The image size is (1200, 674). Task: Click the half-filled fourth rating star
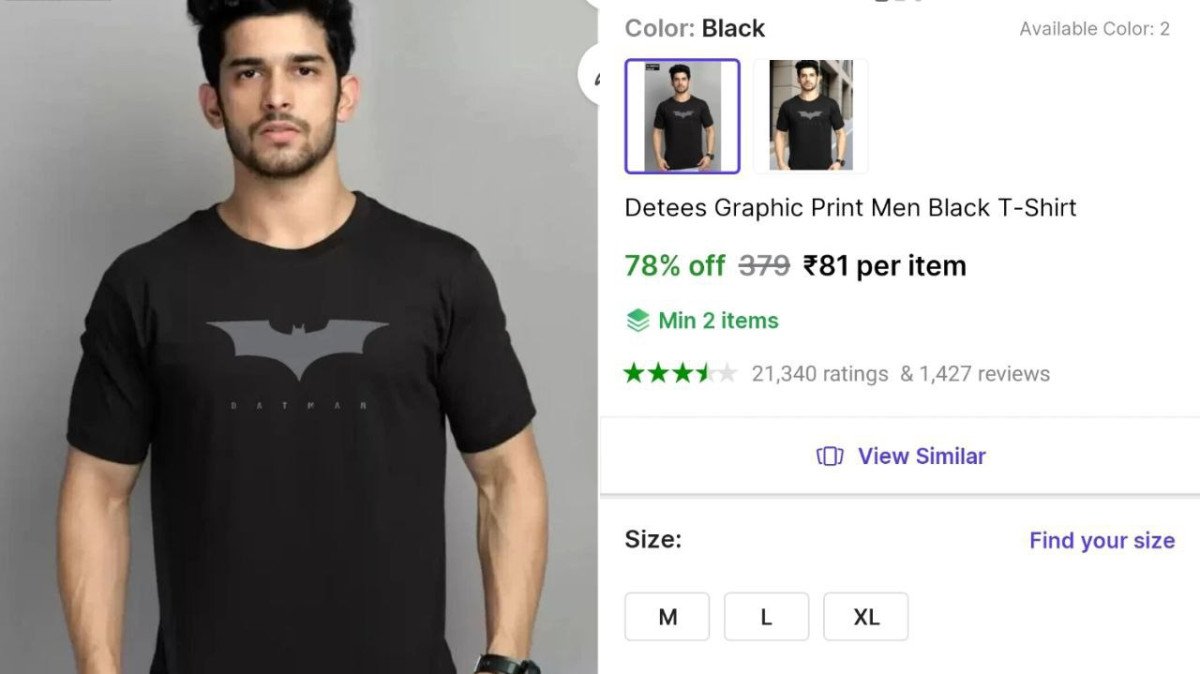(703, 373)
